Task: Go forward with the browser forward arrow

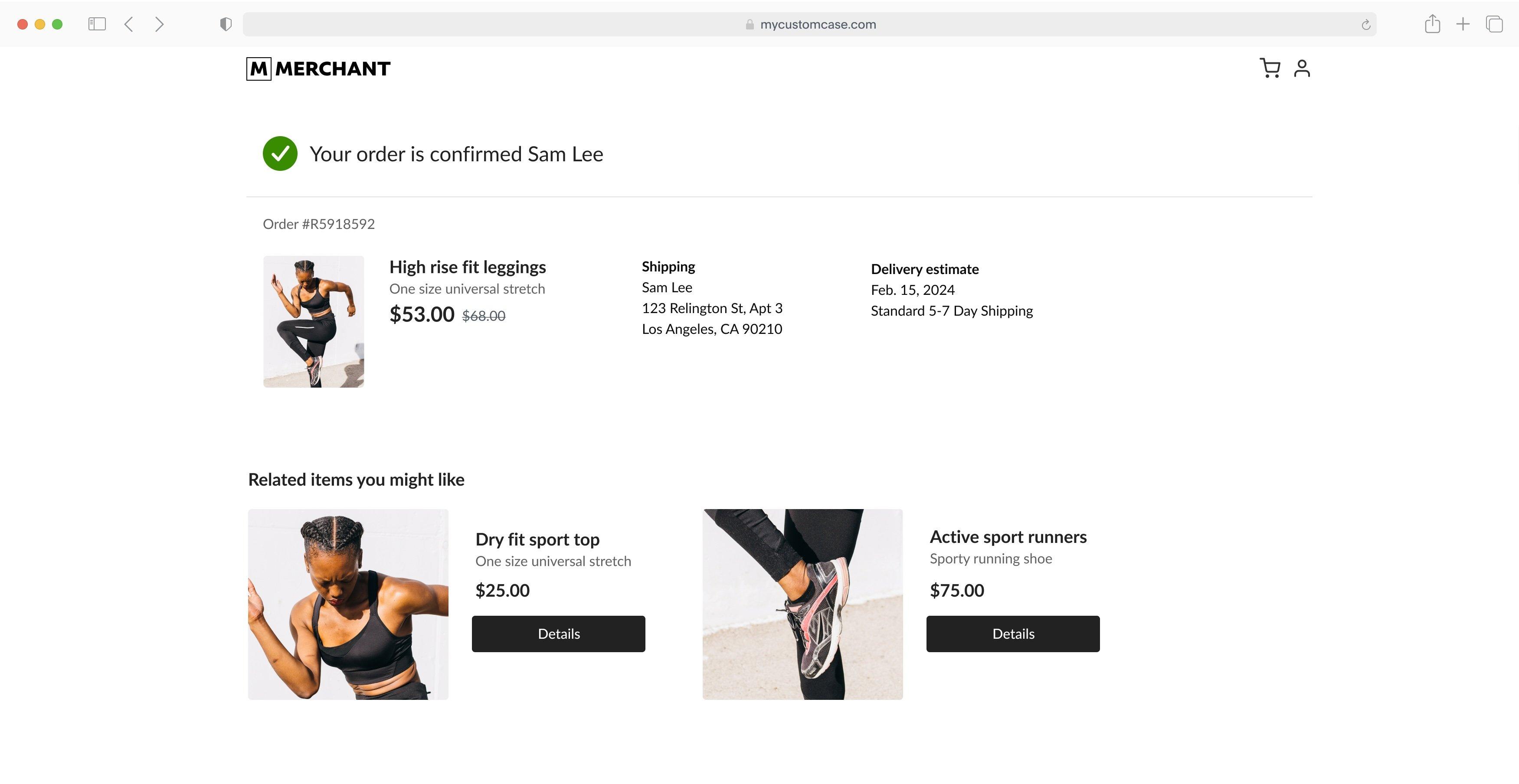Action: pos(159,24)
